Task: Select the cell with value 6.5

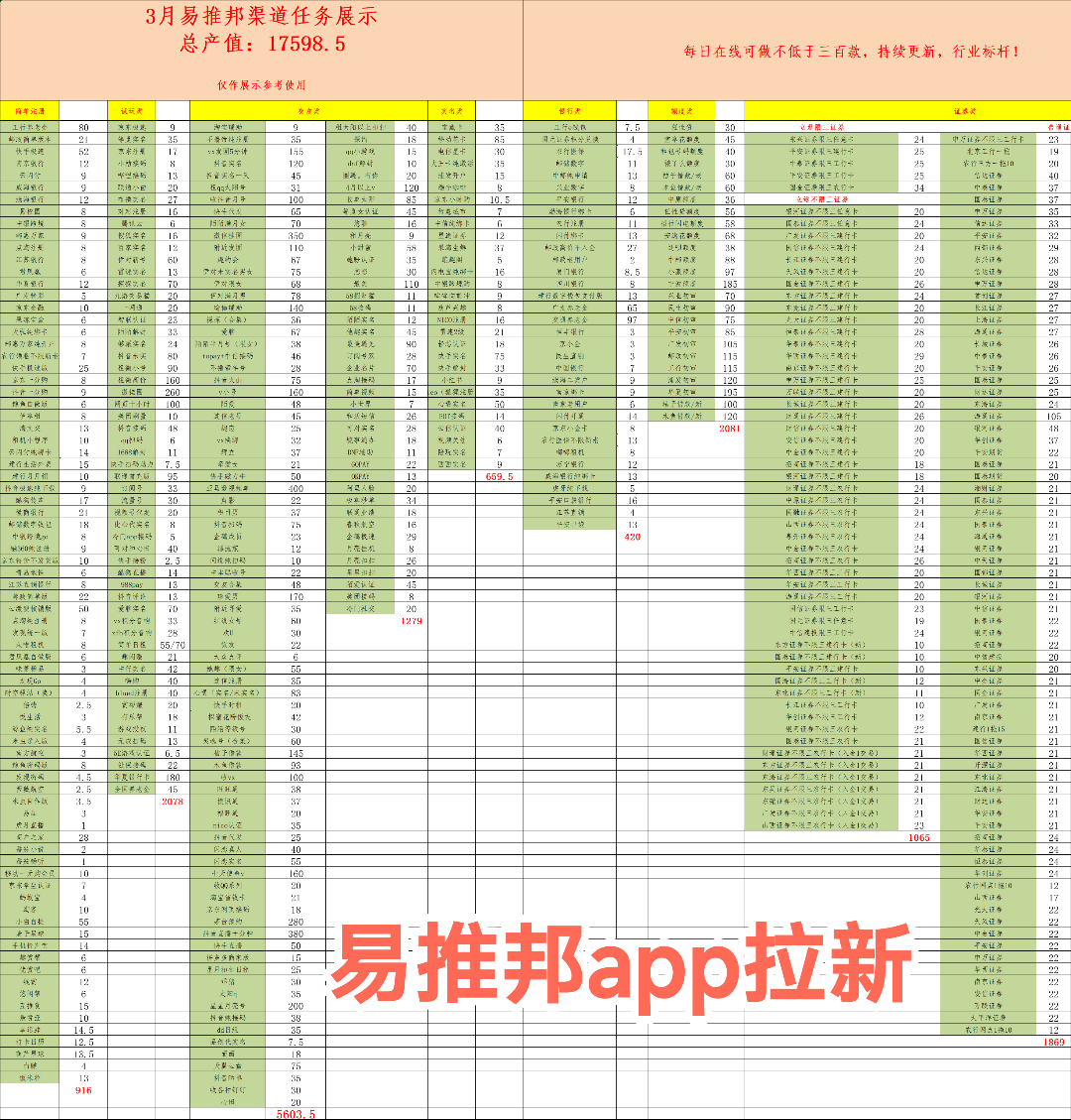Action: click(173, 753)
